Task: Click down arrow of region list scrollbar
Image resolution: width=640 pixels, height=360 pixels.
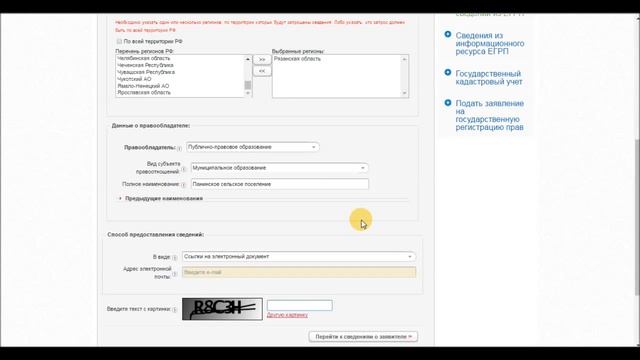Action: pos(248,93)
